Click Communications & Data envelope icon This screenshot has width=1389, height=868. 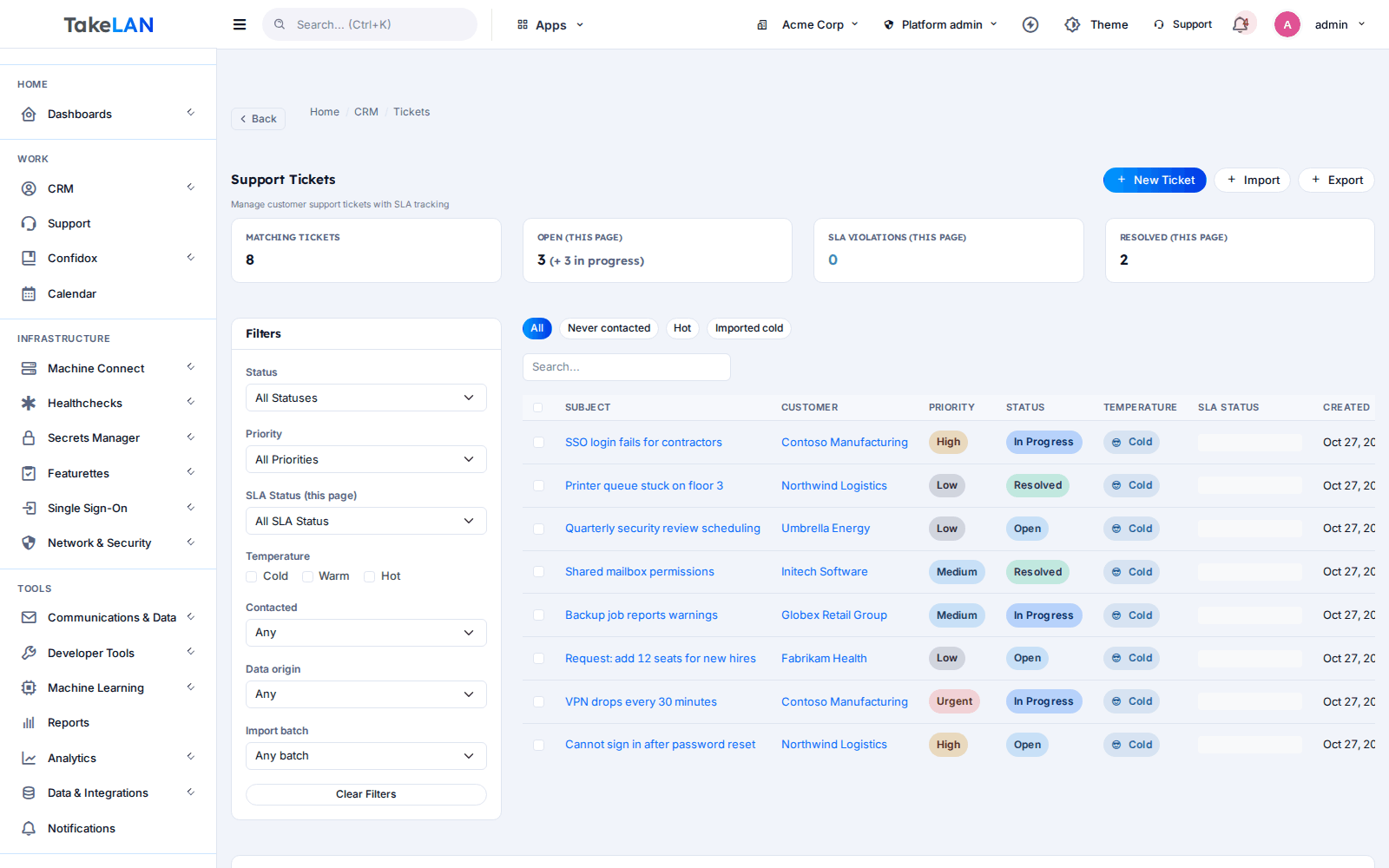point(29,617)
